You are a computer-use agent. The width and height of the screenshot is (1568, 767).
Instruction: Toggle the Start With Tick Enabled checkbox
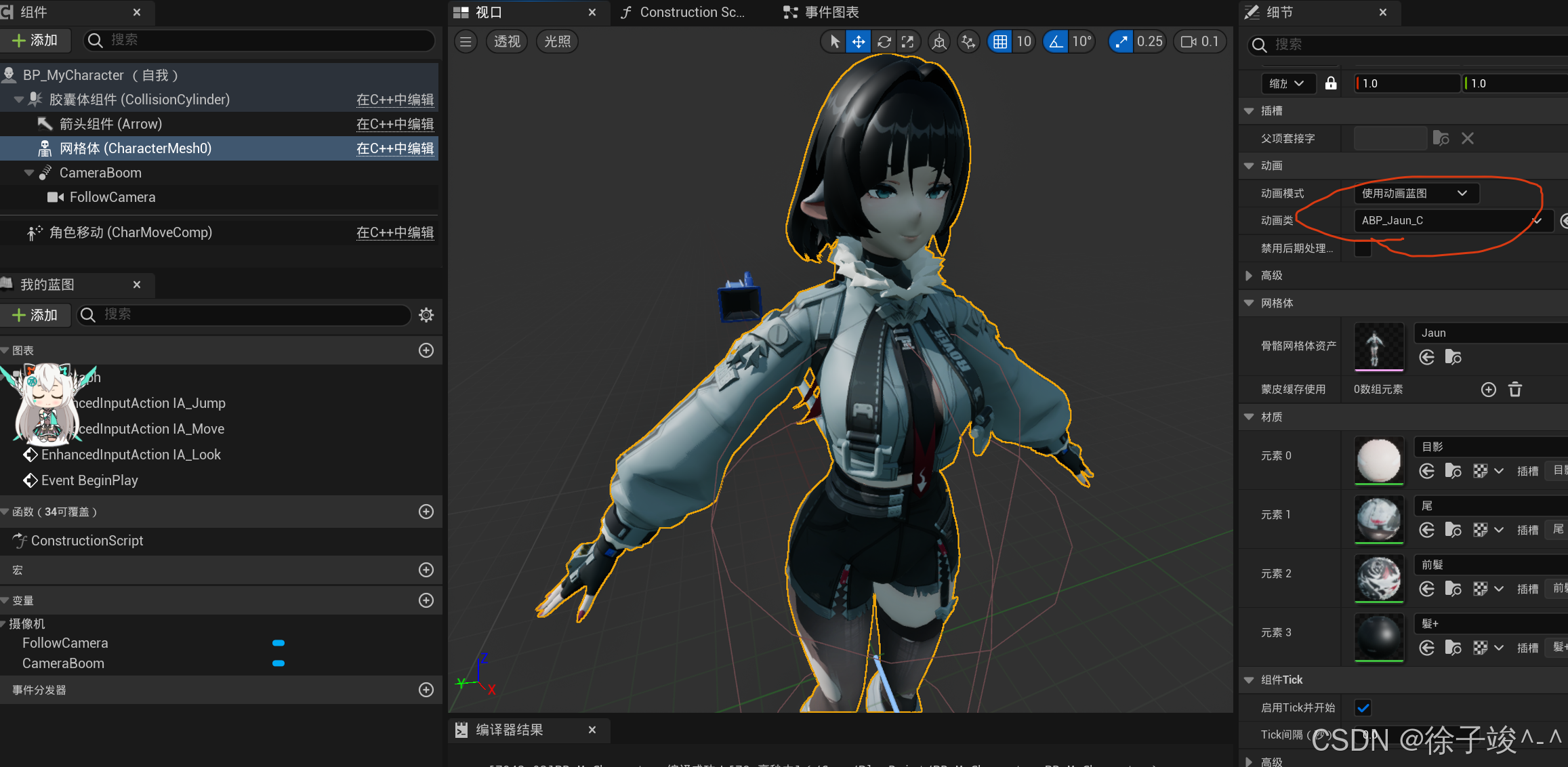pos(1363,708)
